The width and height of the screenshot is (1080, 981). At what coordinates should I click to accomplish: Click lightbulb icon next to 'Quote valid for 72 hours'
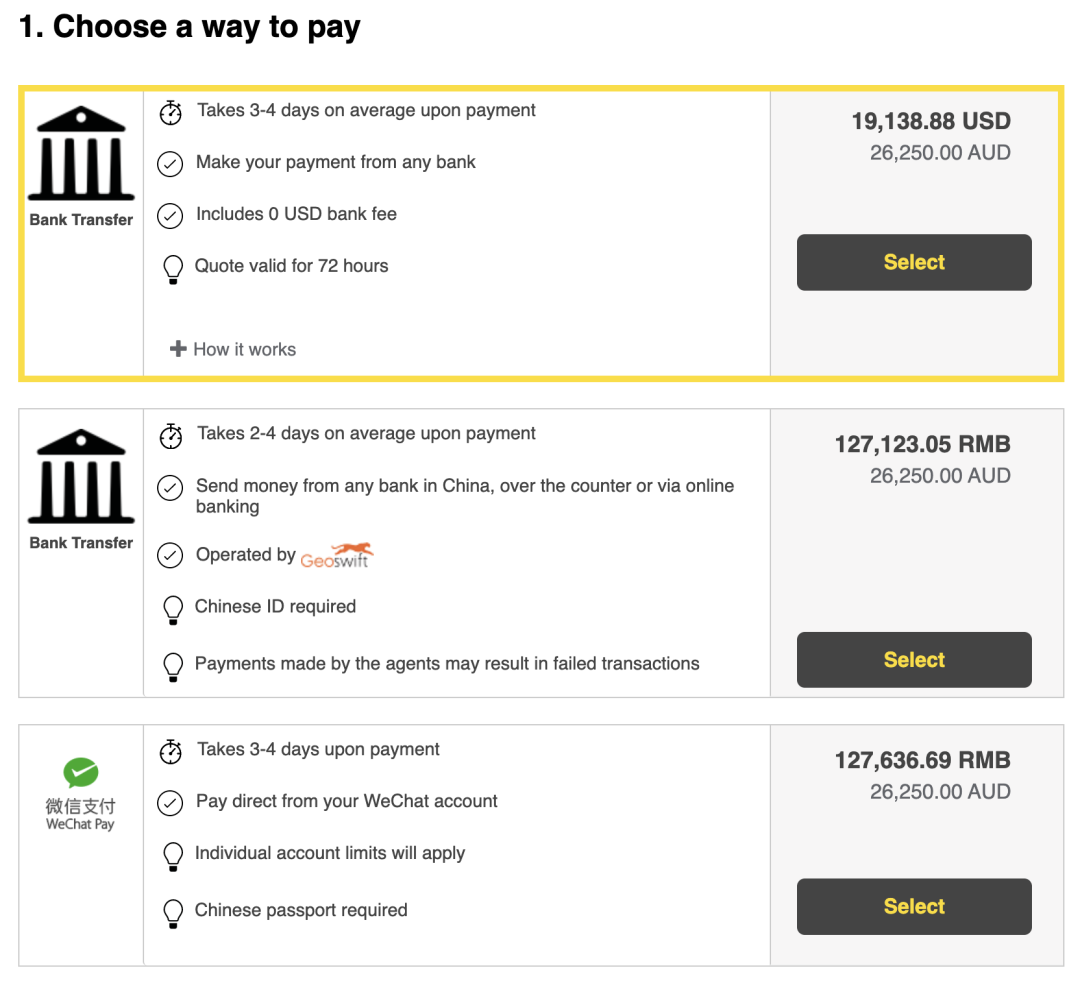tap(172, 268)
